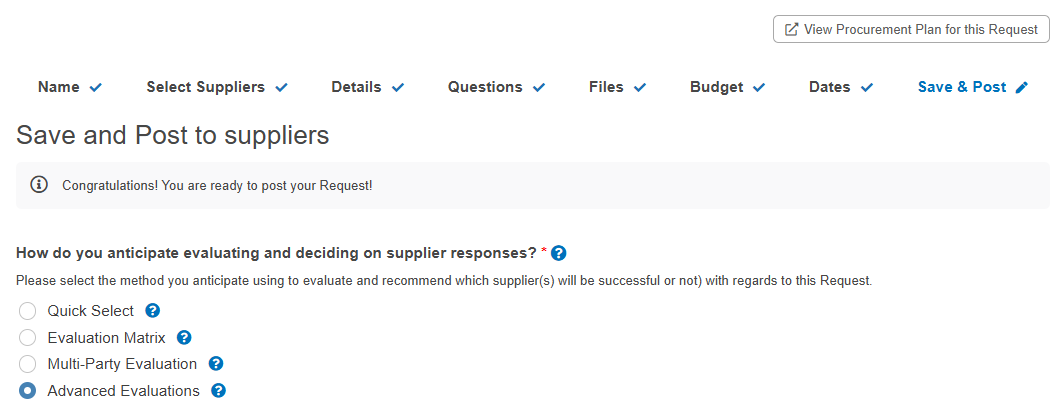The height and width of the screenshot is (419, 1060).
Task: Click the external link icon on the View Procurement Plan button
Action: click(790, 30)
